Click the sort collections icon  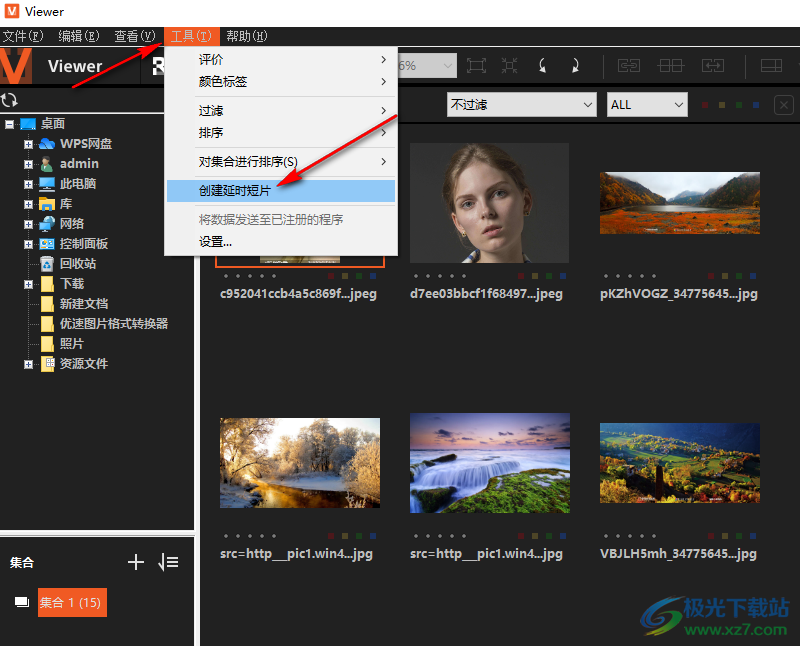click(x=168, y=562)
